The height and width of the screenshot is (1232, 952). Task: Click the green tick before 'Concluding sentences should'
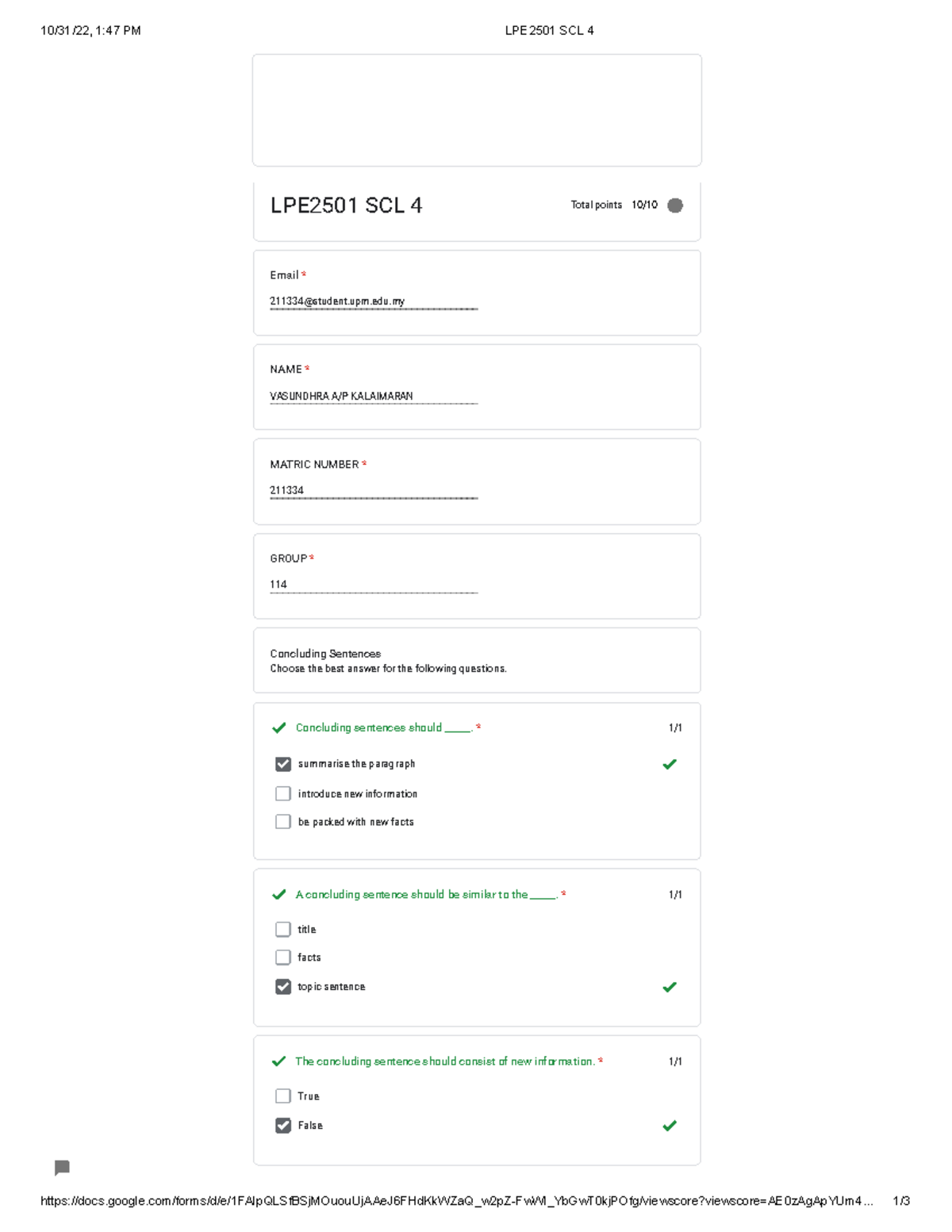click(x=278, y=727)
